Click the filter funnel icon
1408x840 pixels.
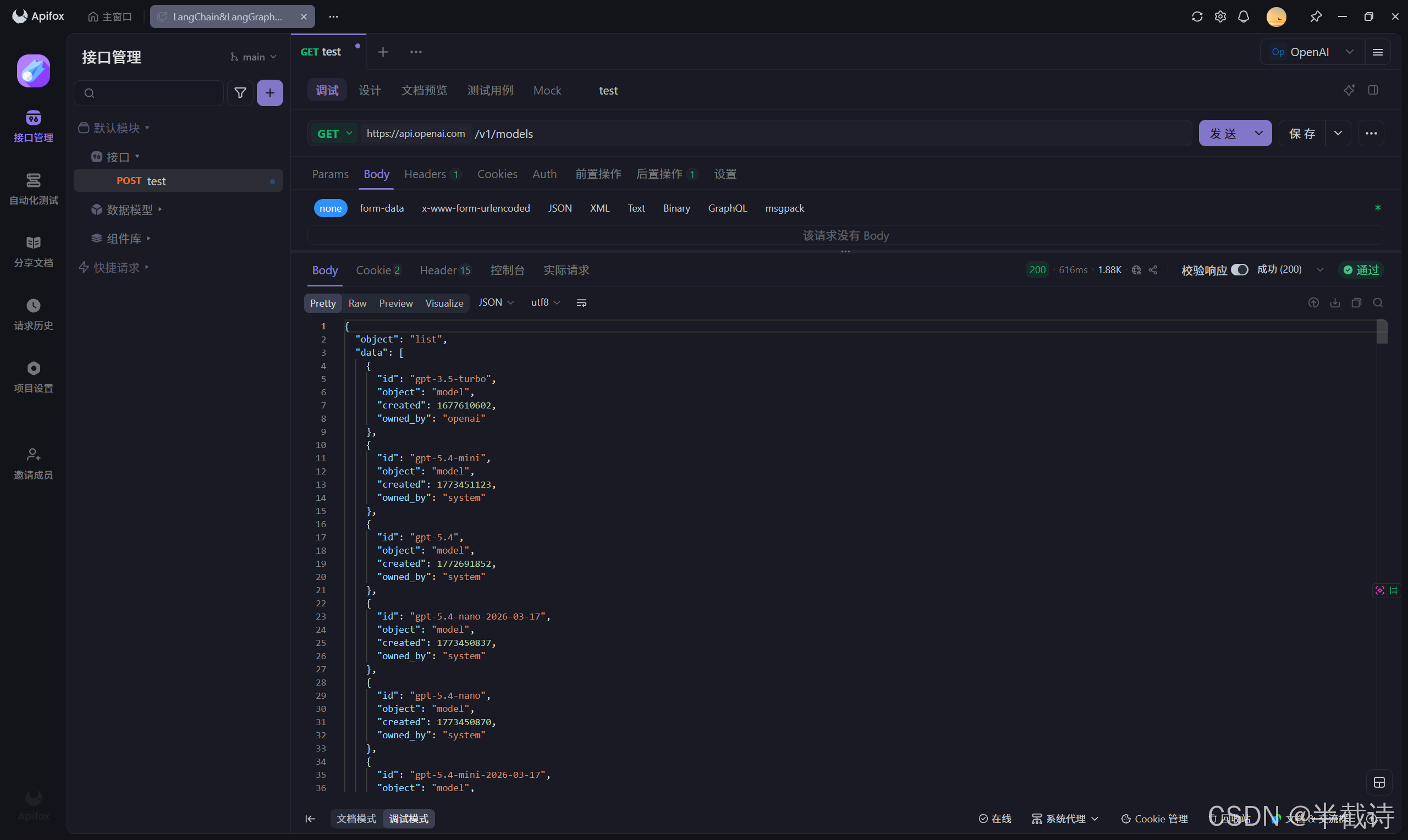pyautogui.click(x=240, y=93)
